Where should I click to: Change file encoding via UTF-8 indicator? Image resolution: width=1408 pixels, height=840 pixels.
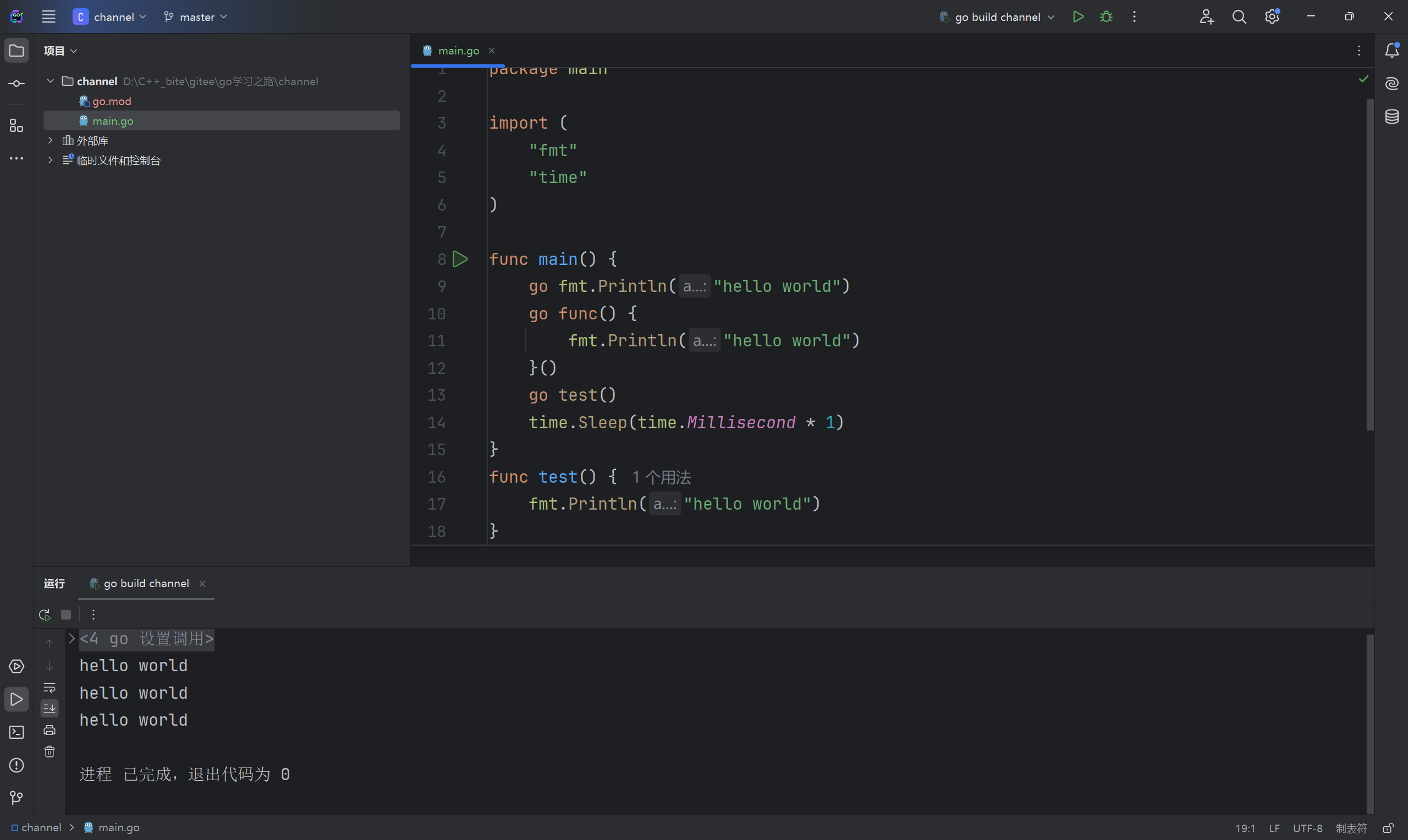coord(1308,828)
